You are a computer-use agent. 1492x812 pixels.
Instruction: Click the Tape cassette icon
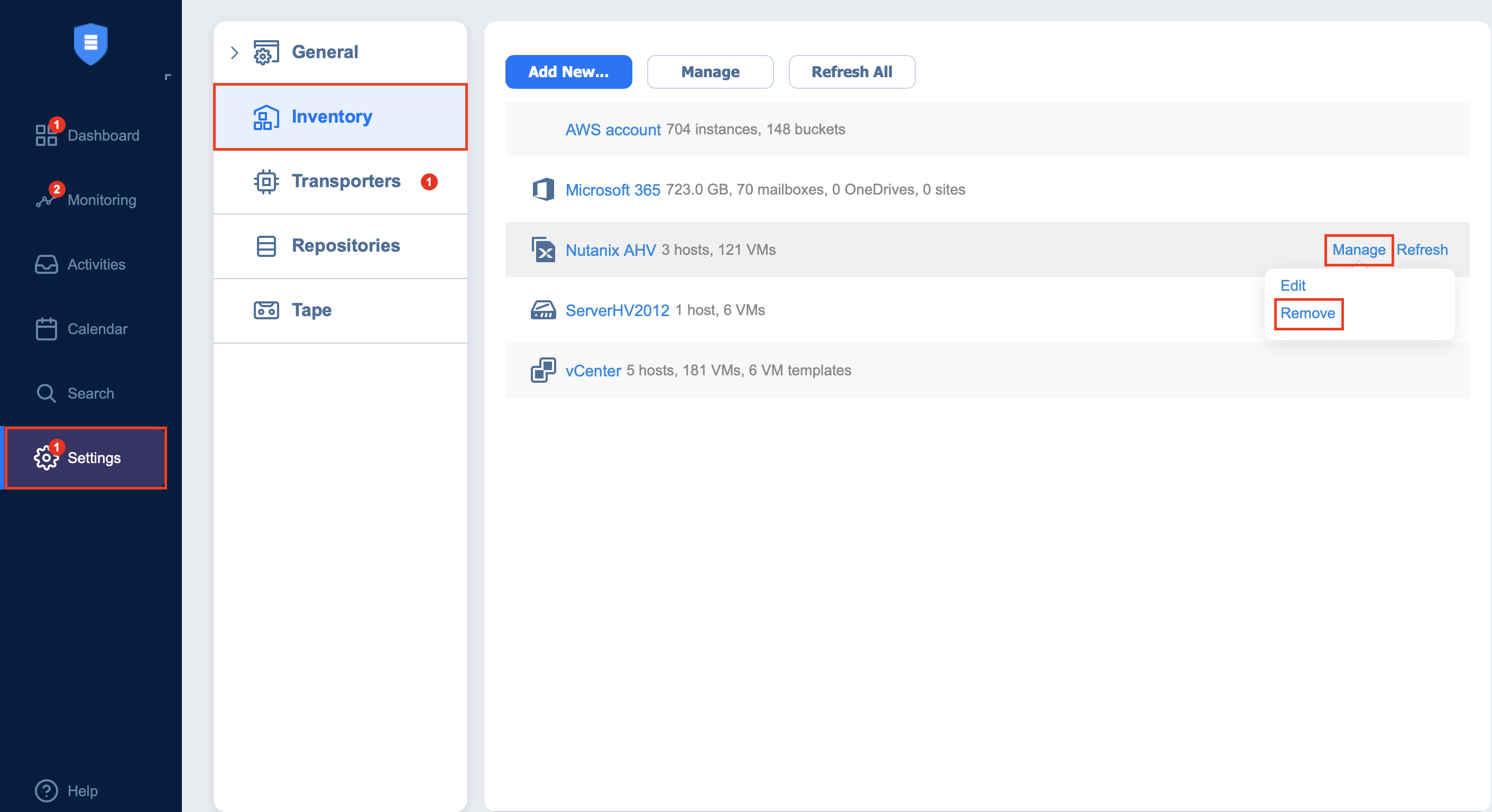click(x=266, y=310)
